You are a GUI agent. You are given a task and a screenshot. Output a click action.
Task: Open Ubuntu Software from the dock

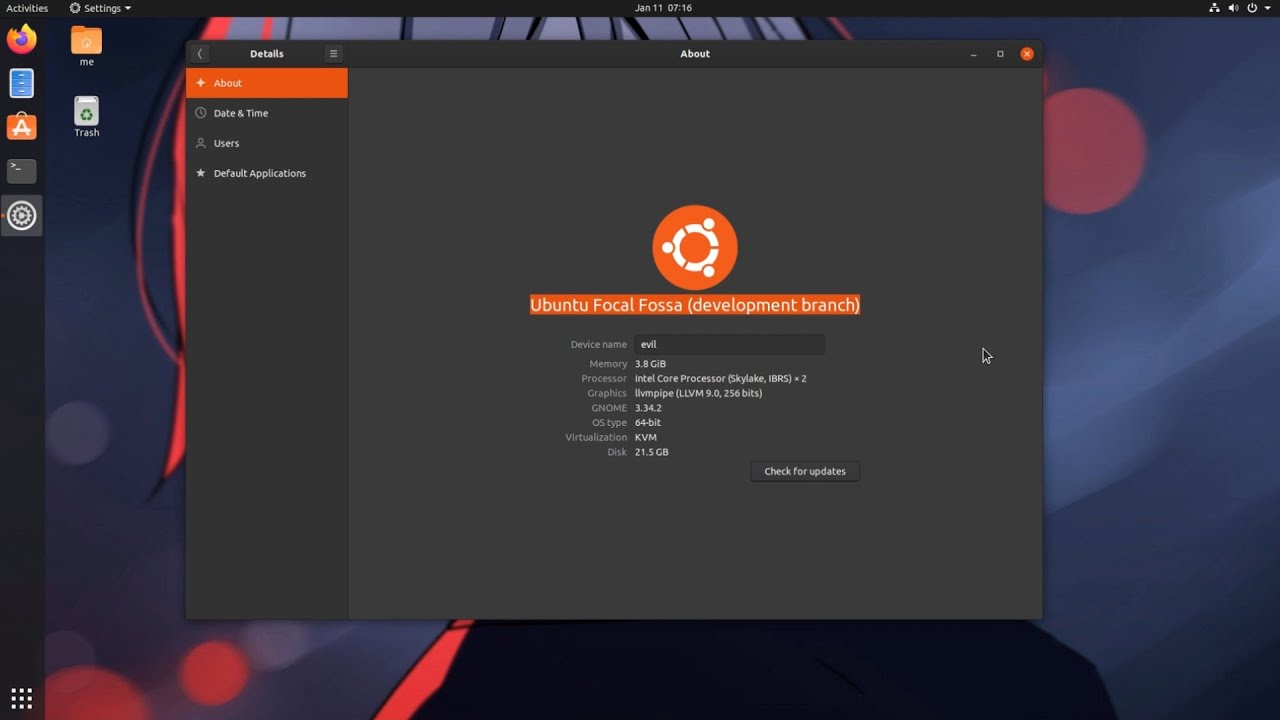click(x=21, y=127)
